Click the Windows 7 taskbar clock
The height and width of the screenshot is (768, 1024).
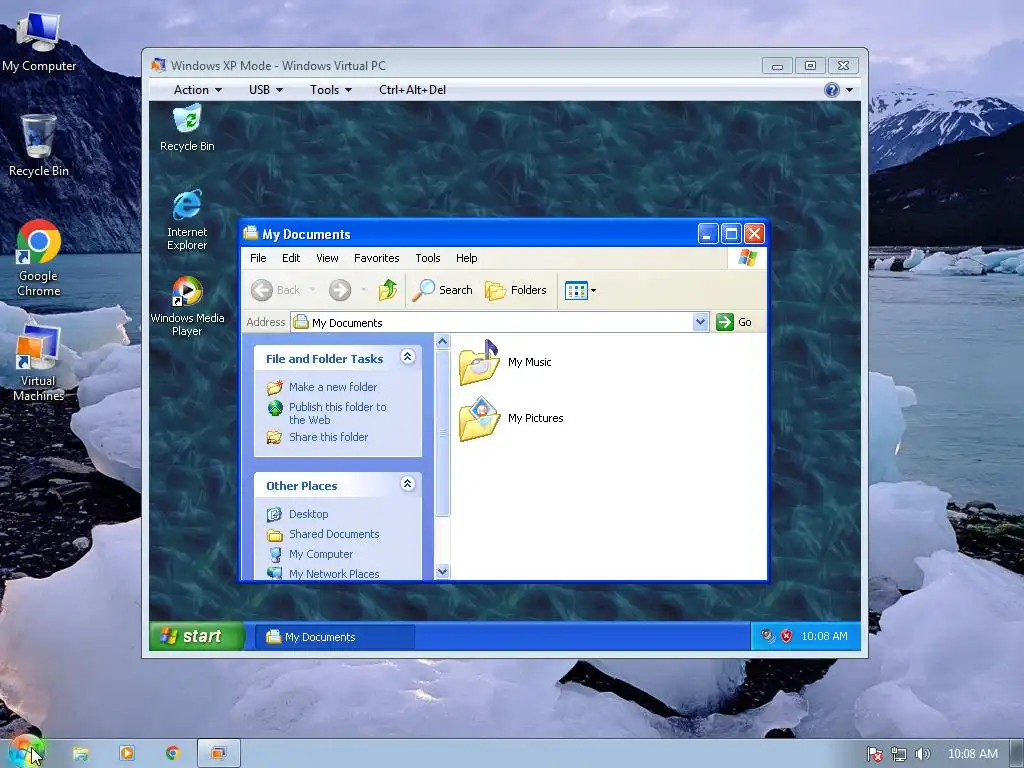coord(972,754)
